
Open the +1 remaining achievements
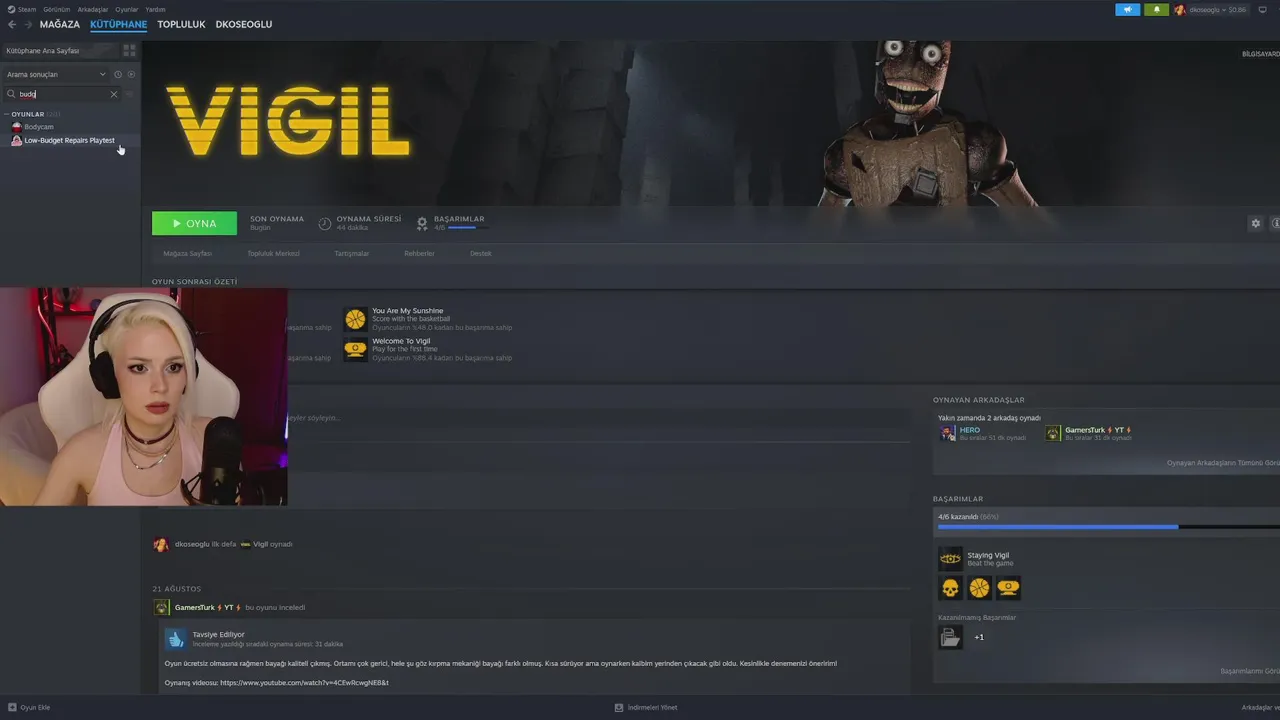point(979,637)
